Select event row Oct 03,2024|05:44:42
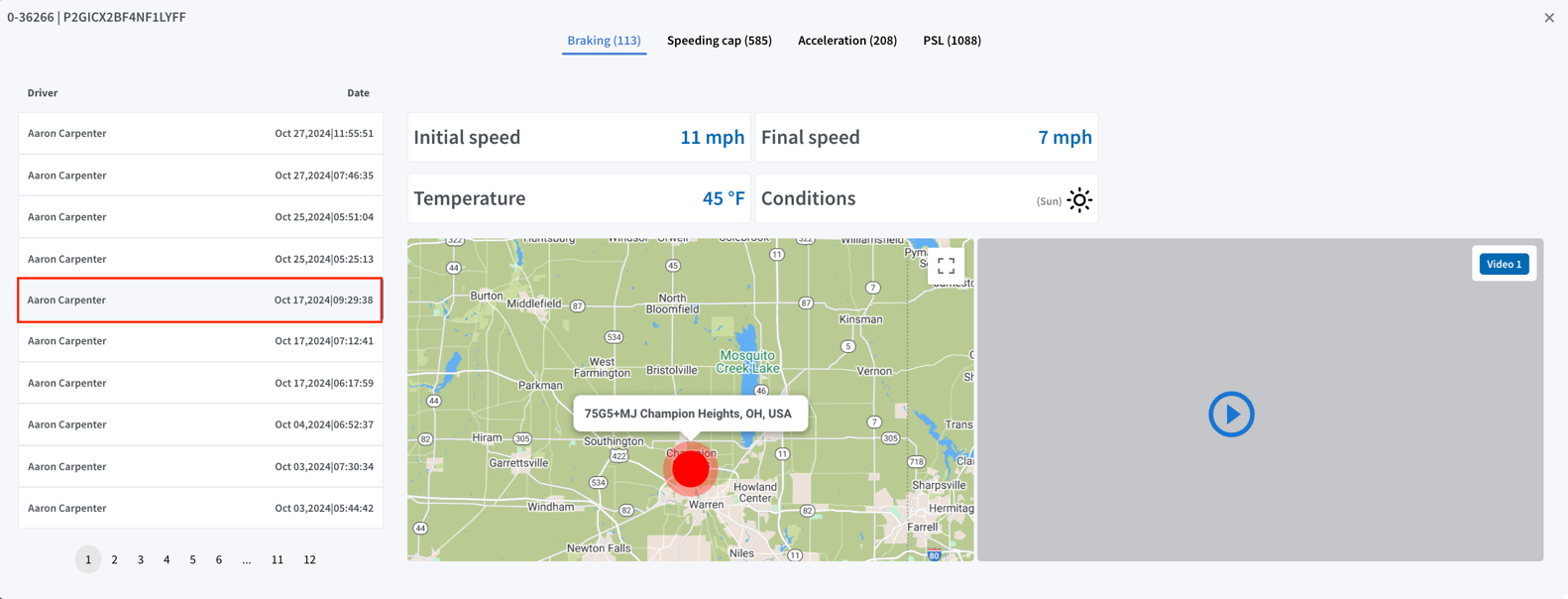Viewport: 1568px width, 599px height. click(x=200, y=508)
